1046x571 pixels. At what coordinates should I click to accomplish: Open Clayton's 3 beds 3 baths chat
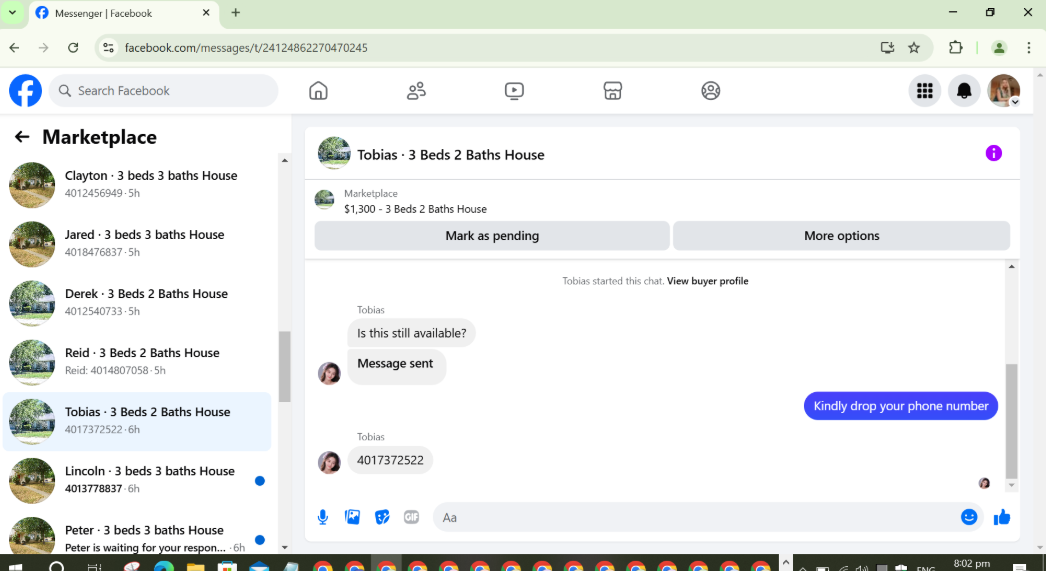[137, 184]
